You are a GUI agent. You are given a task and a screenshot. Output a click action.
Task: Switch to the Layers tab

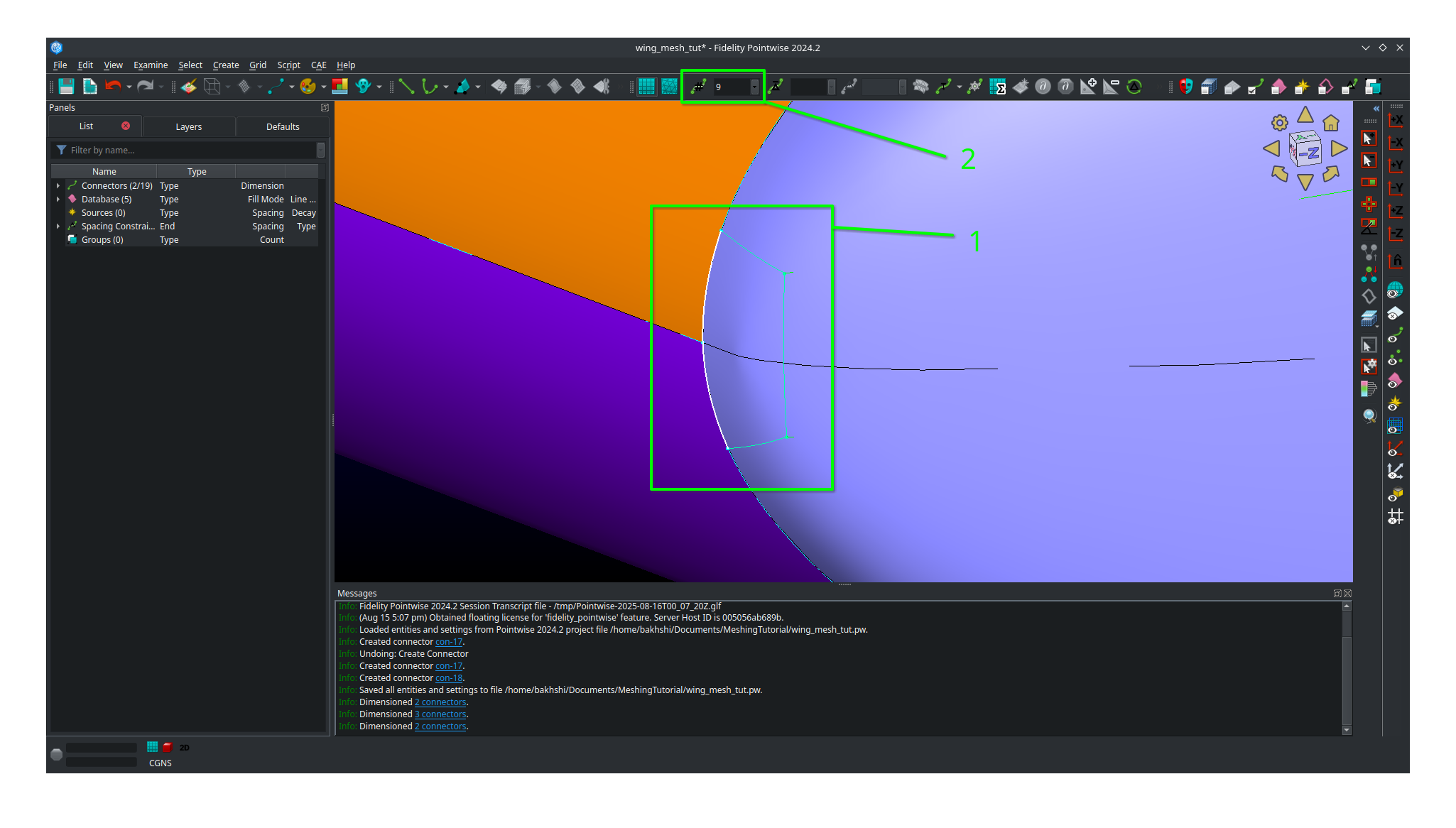pyautogui.click(x=189, y=126)
